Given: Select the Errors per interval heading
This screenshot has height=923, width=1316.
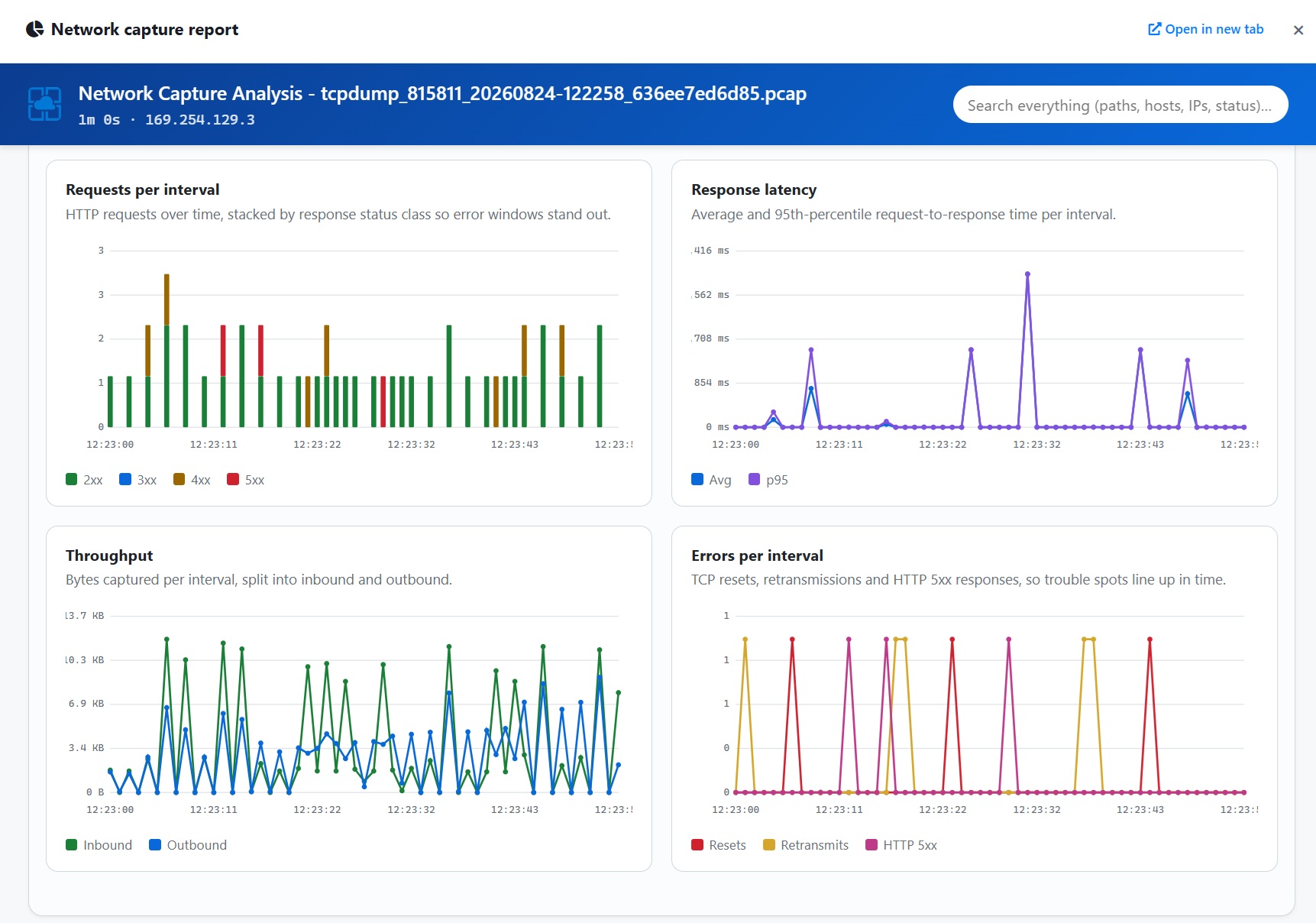Looking at the screenshot, I should coord(757,555).
